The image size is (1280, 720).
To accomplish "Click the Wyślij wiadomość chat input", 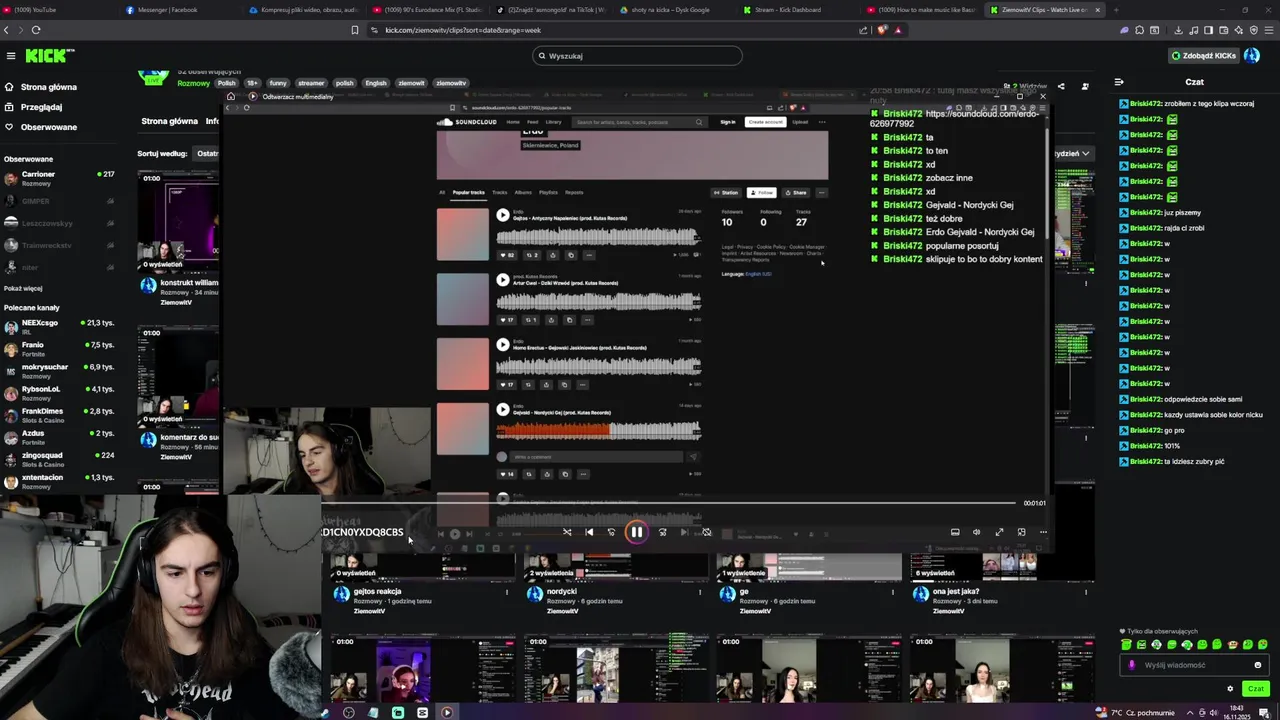I will pyautogui.click(x=1195, y=665).
